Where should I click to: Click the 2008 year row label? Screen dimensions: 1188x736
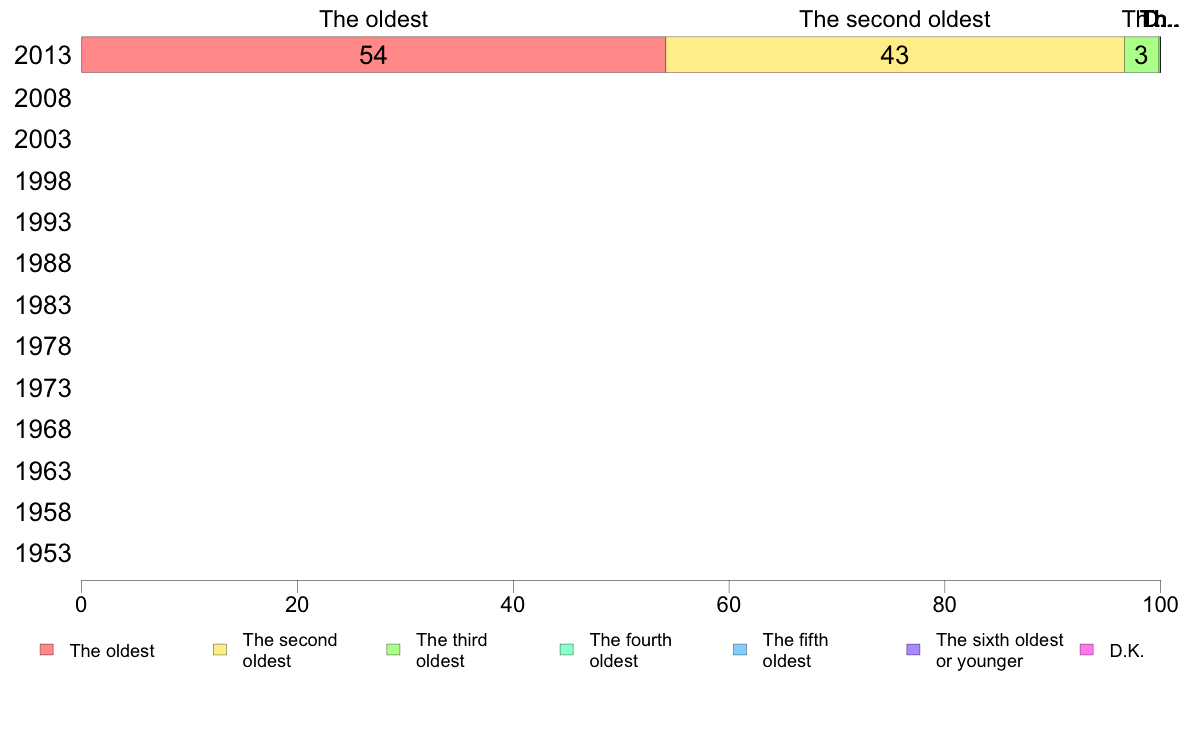pyautogui.click(x=42, y=99)
